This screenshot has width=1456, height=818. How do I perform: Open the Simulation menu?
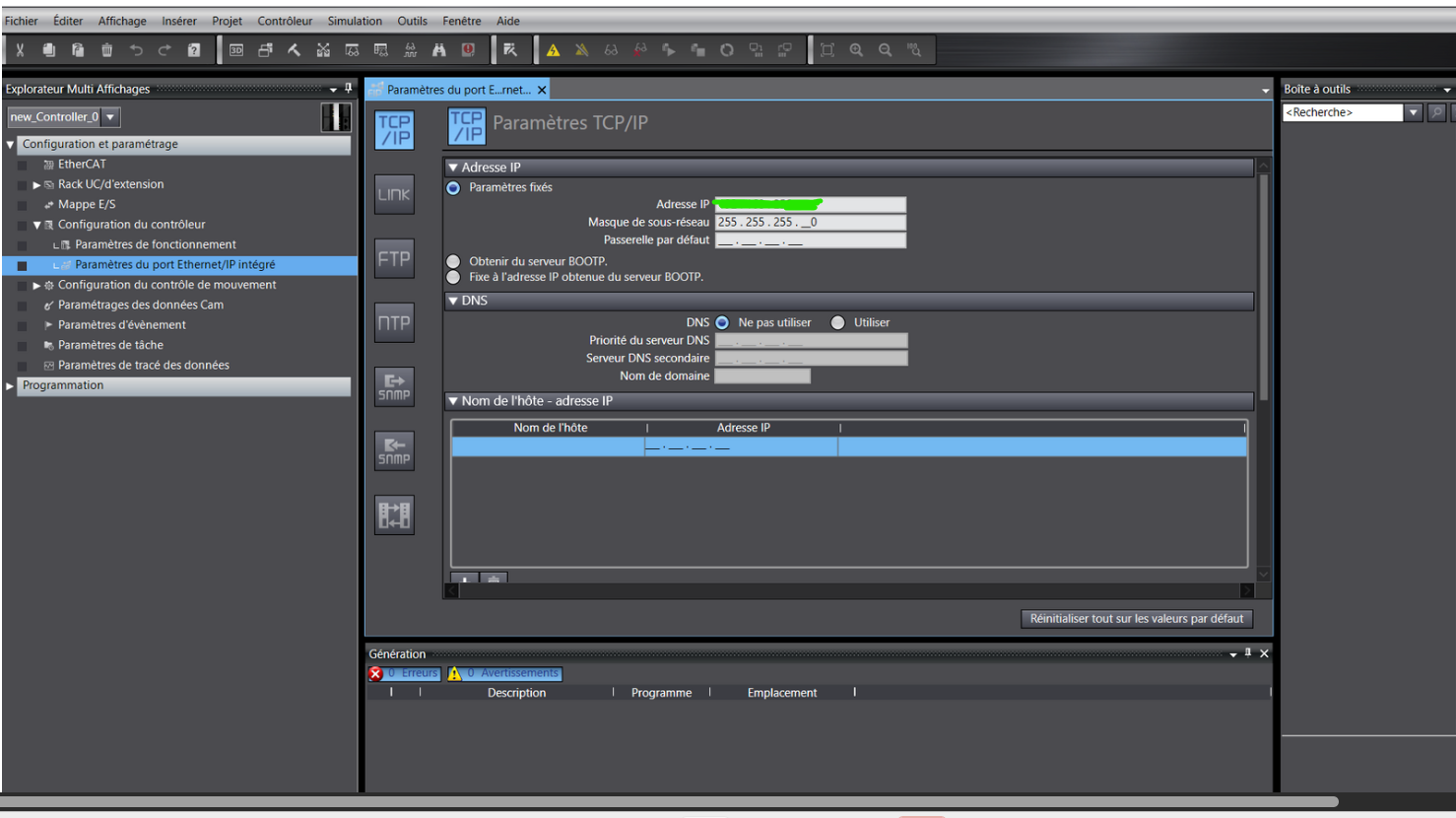[355, 21]
